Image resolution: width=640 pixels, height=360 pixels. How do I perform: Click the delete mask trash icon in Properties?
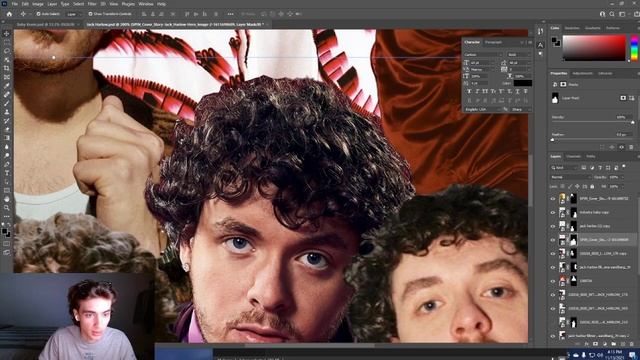631,147
